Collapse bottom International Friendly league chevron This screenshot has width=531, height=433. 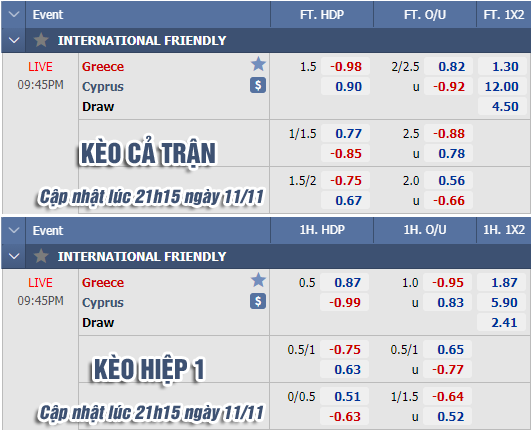click(x=14, y=256)
